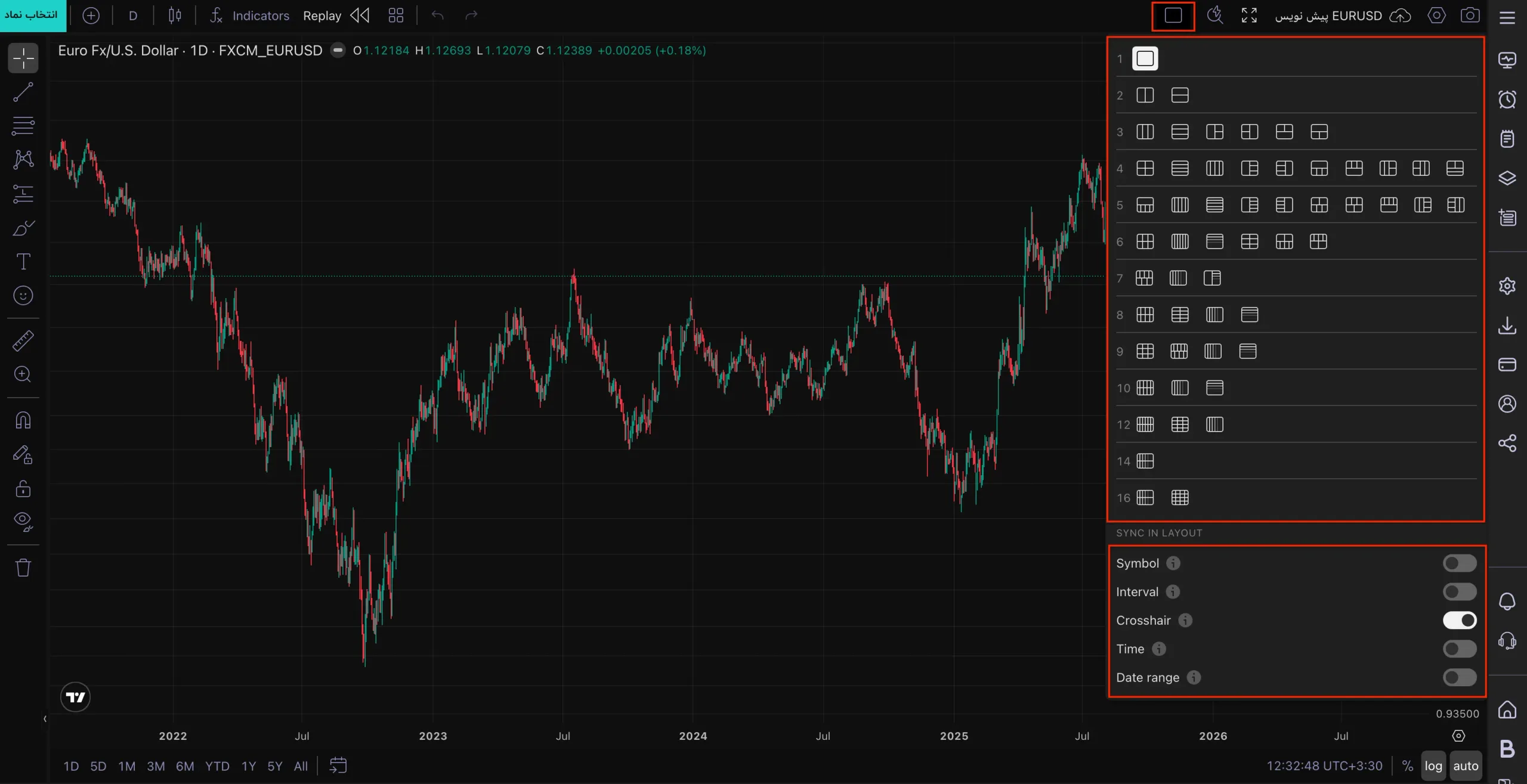The height and width of the screenshot is (784, 1527).
Task: Enable Date range sync toggle
Action: pyautogui.click(x=1460, y=678)
